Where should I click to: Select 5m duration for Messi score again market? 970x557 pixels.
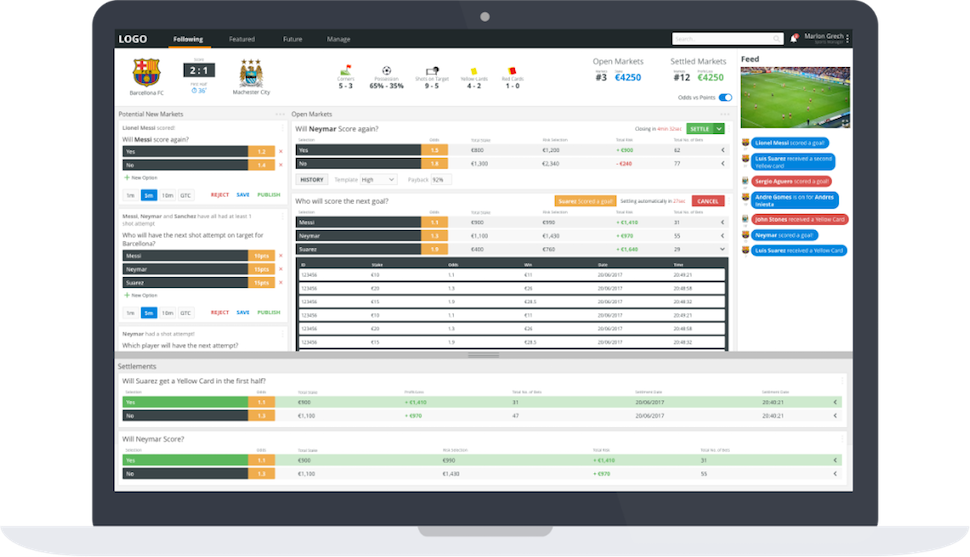tap(148, 195)
